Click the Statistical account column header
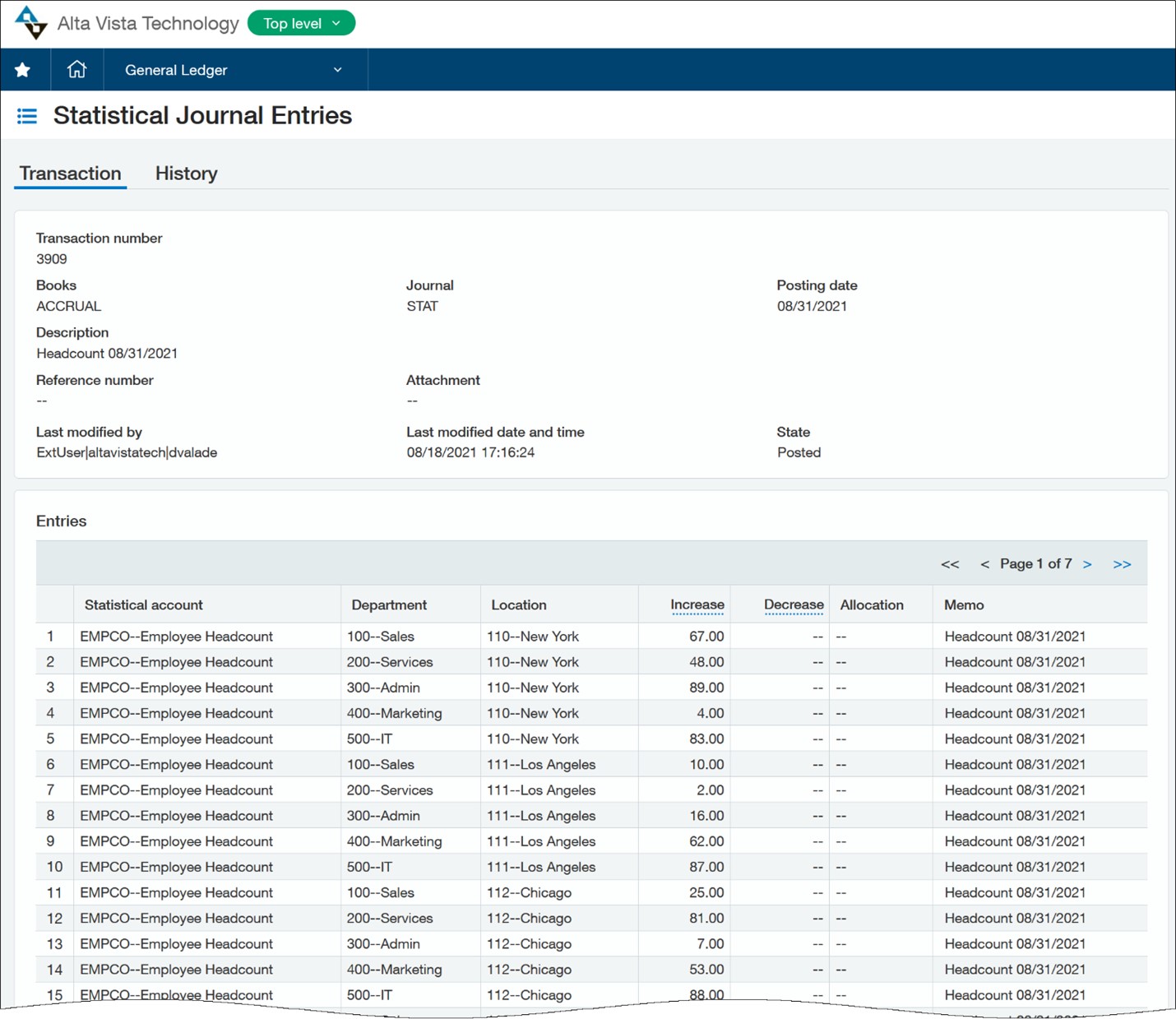Screen dimensions: 1176x1019 [x=144, y=604]
